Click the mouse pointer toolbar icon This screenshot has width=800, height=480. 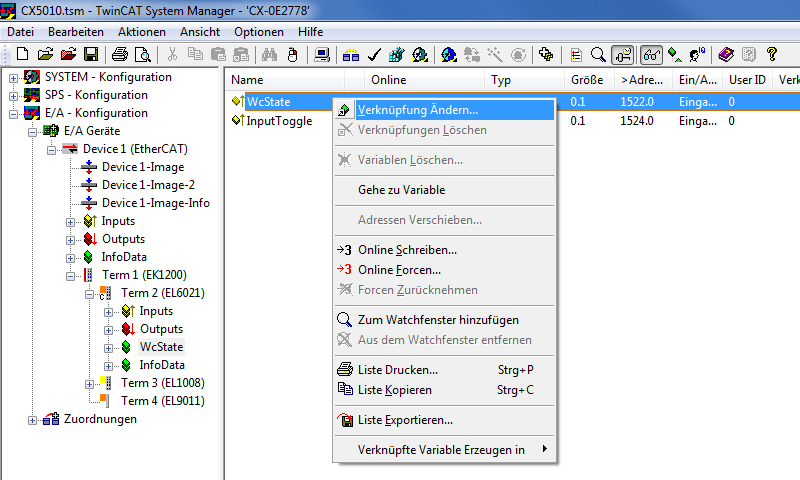292,54
